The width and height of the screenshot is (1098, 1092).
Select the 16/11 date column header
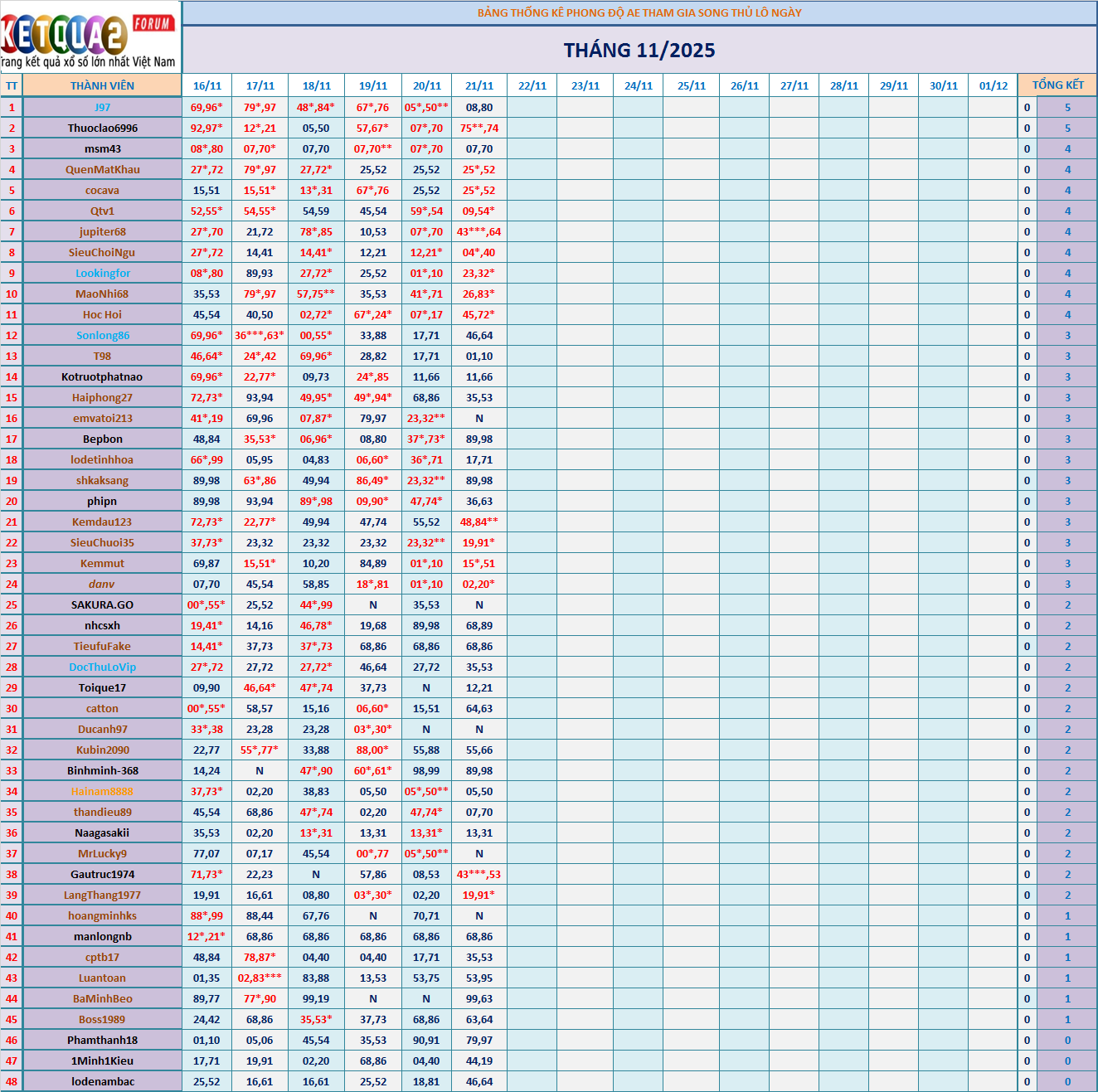206,85
